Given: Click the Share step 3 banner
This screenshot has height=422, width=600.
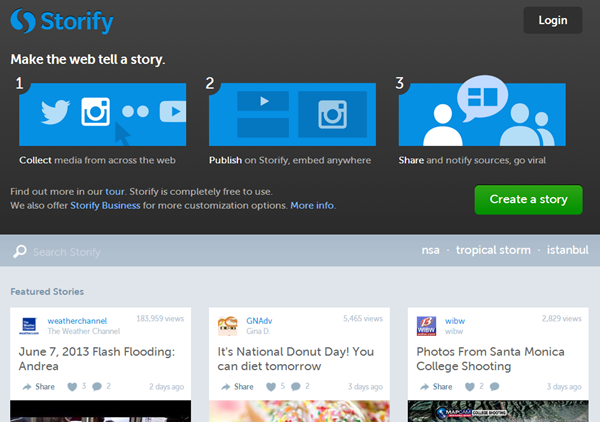Looking at the screenshot, I should pyautogui.click(x=482, y=114).
